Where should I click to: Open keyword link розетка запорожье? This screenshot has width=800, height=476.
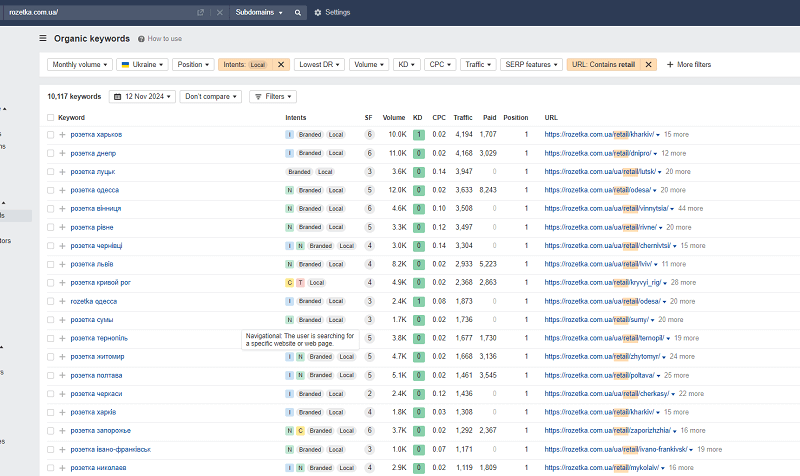(101, 431)
